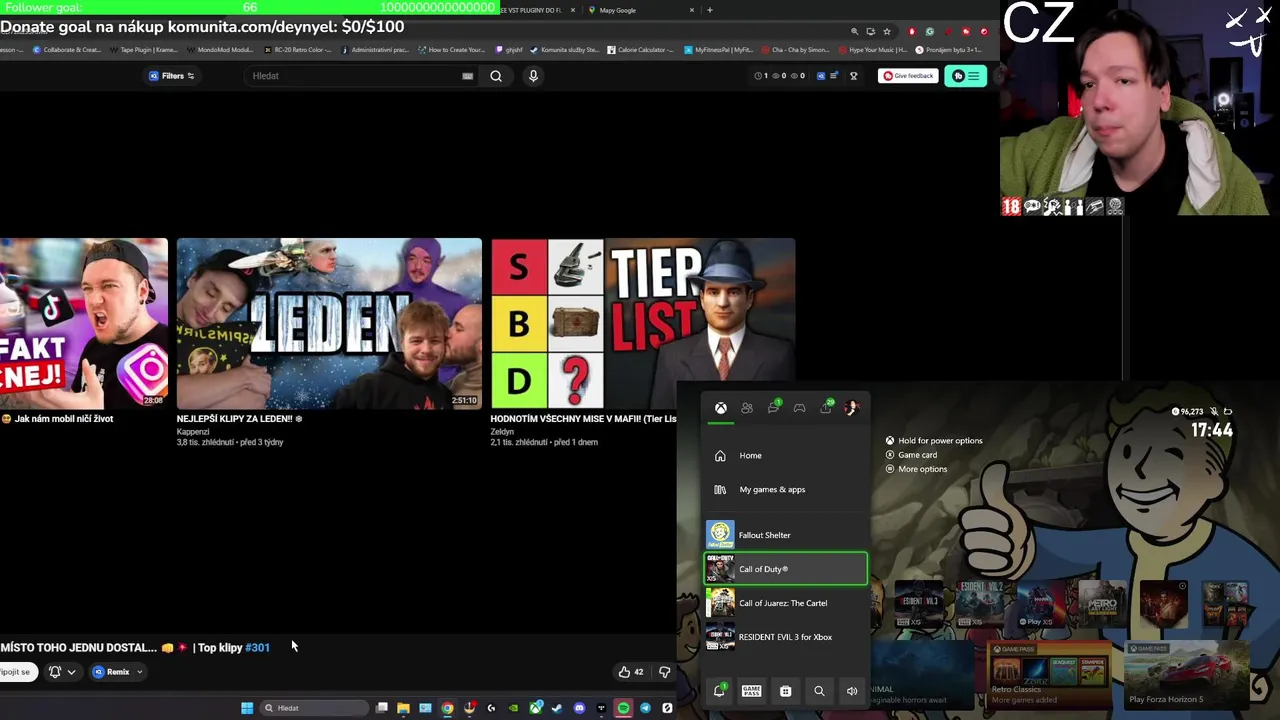Like the video with thumbs up
The width and height of the screenshot is (1280, 720).
click(630, 672)
